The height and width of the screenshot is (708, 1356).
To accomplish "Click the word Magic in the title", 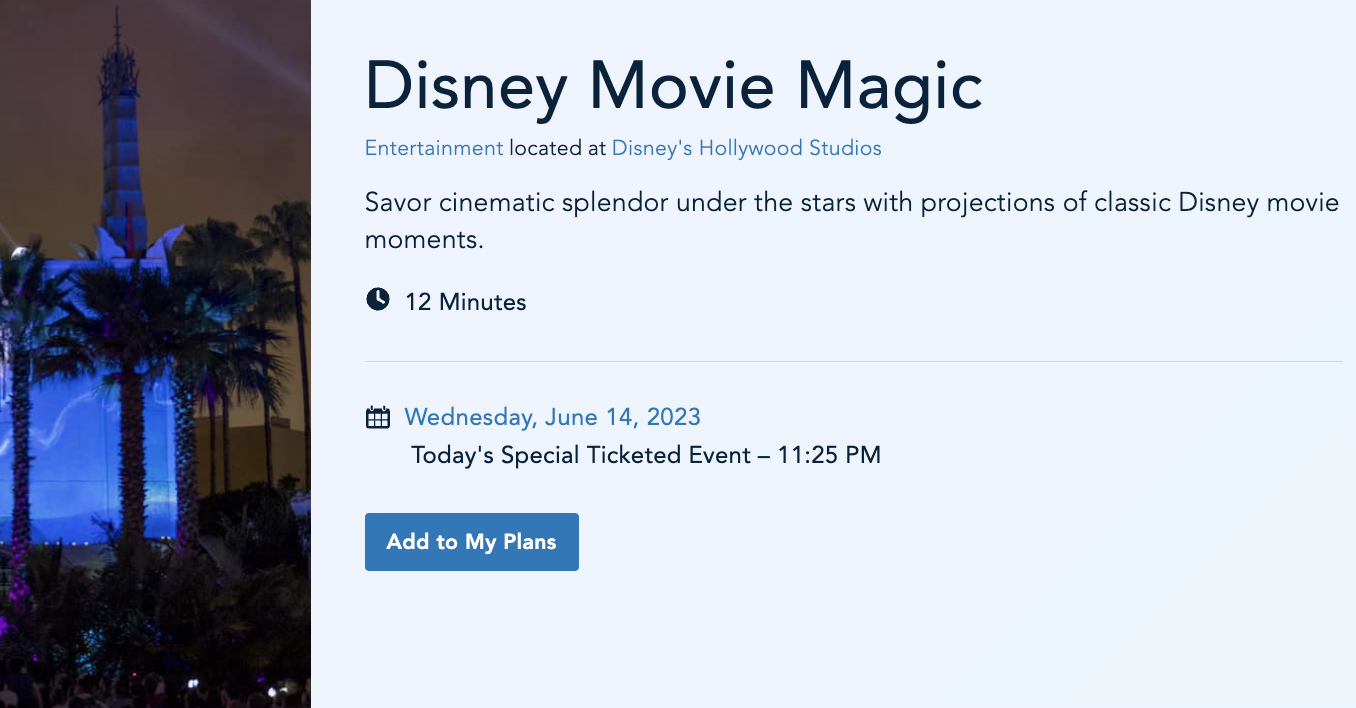I will 889,85.
